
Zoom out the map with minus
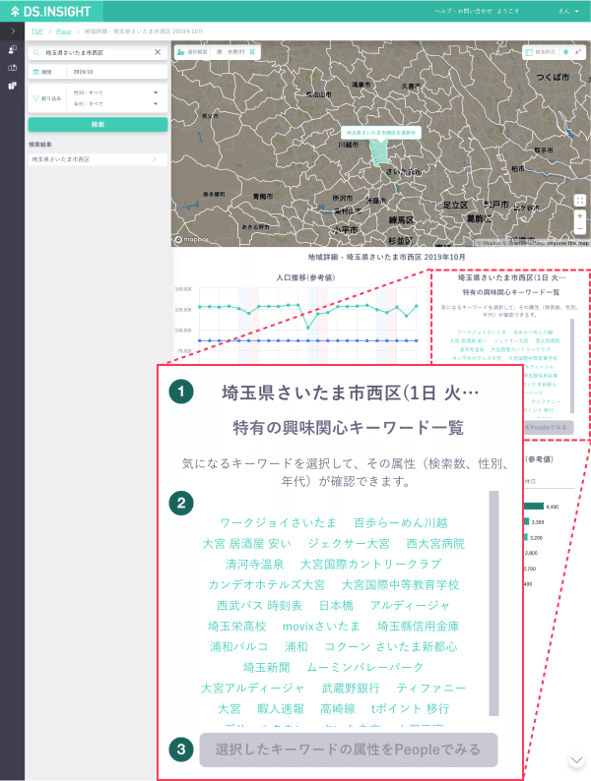pos(580,229)
